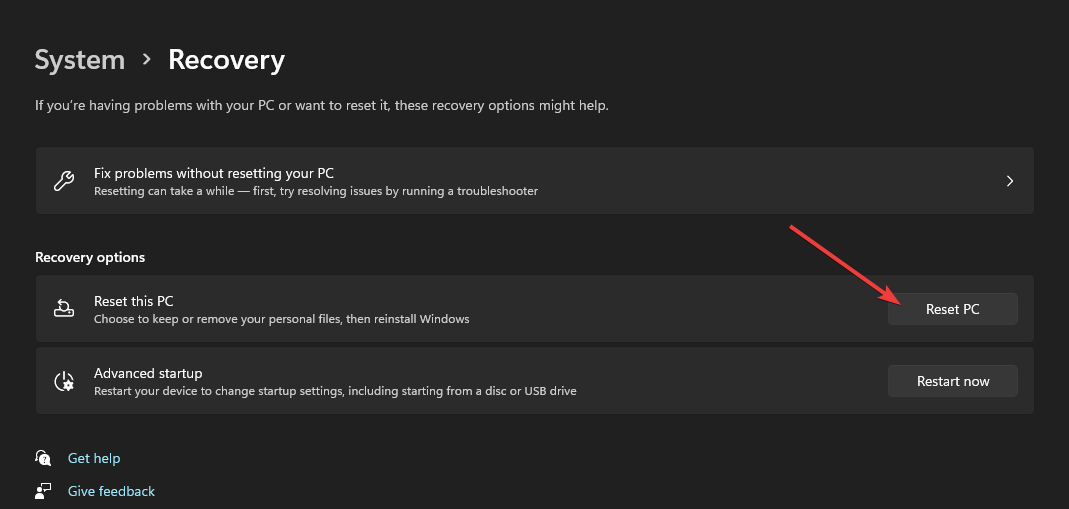Open the Get help link

click(x=94, y=458)
